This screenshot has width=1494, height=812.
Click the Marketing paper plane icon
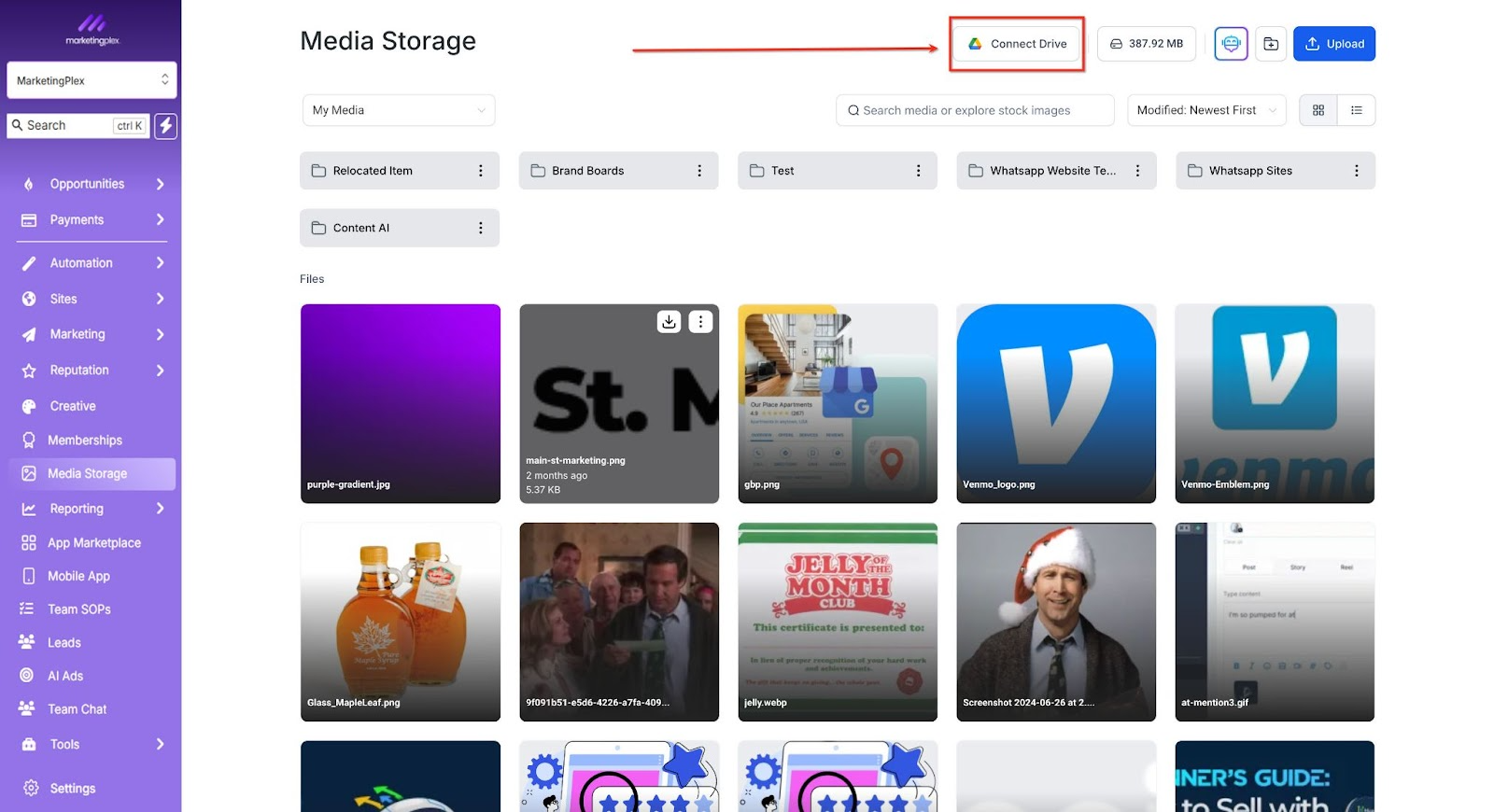29,334
